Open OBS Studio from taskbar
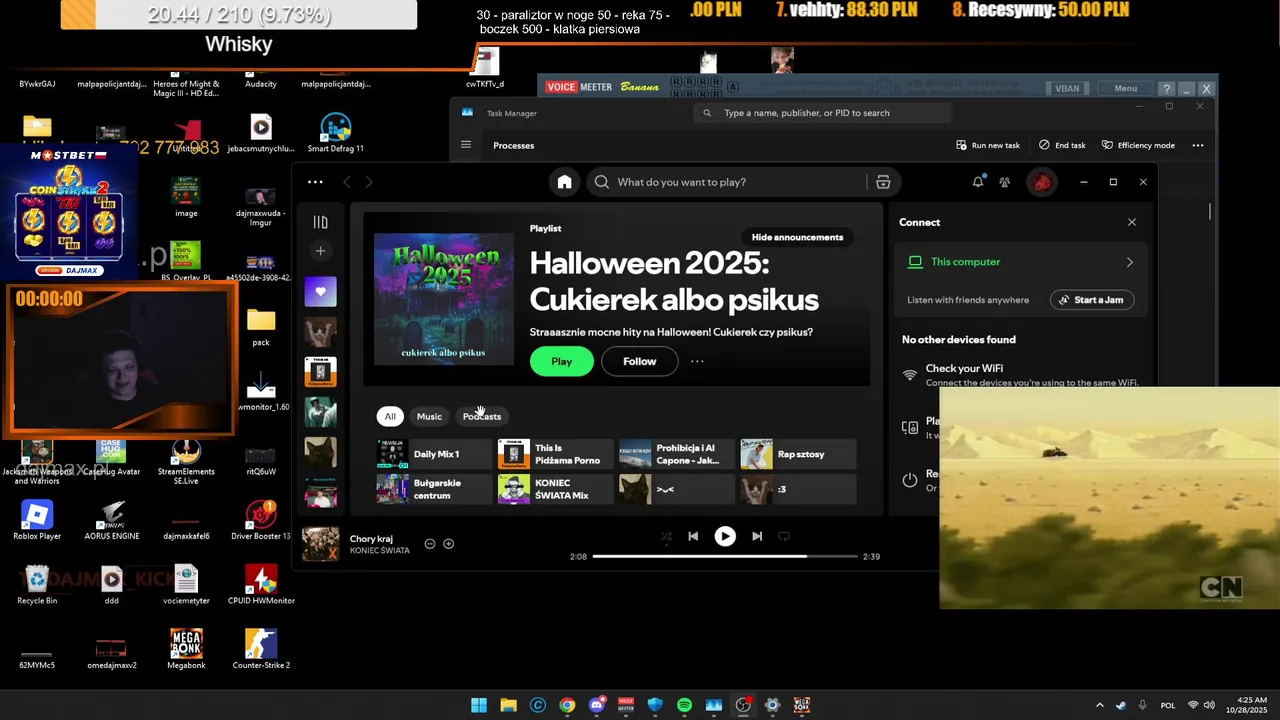Image resolution: width=1280 pixels, height=720 pixels. point(743,705)
